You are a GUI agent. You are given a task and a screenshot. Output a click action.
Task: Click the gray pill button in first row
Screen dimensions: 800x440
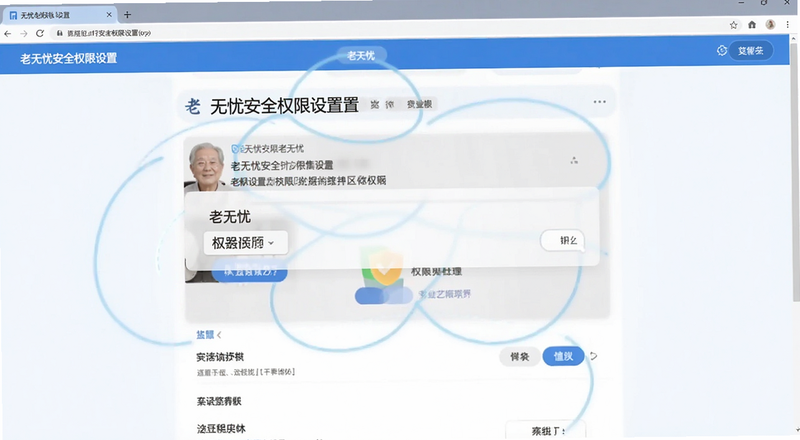pyautogui.click(x=519, y=356)
